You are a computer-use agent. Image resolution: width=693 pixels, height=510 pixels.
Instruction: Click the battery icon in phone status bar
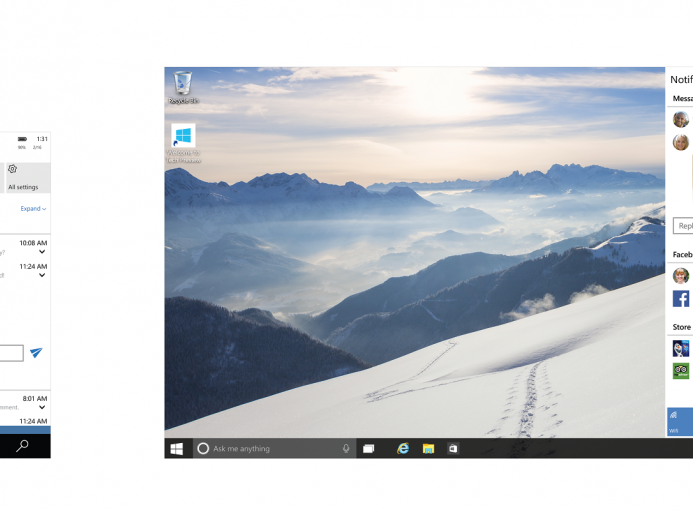22,139
